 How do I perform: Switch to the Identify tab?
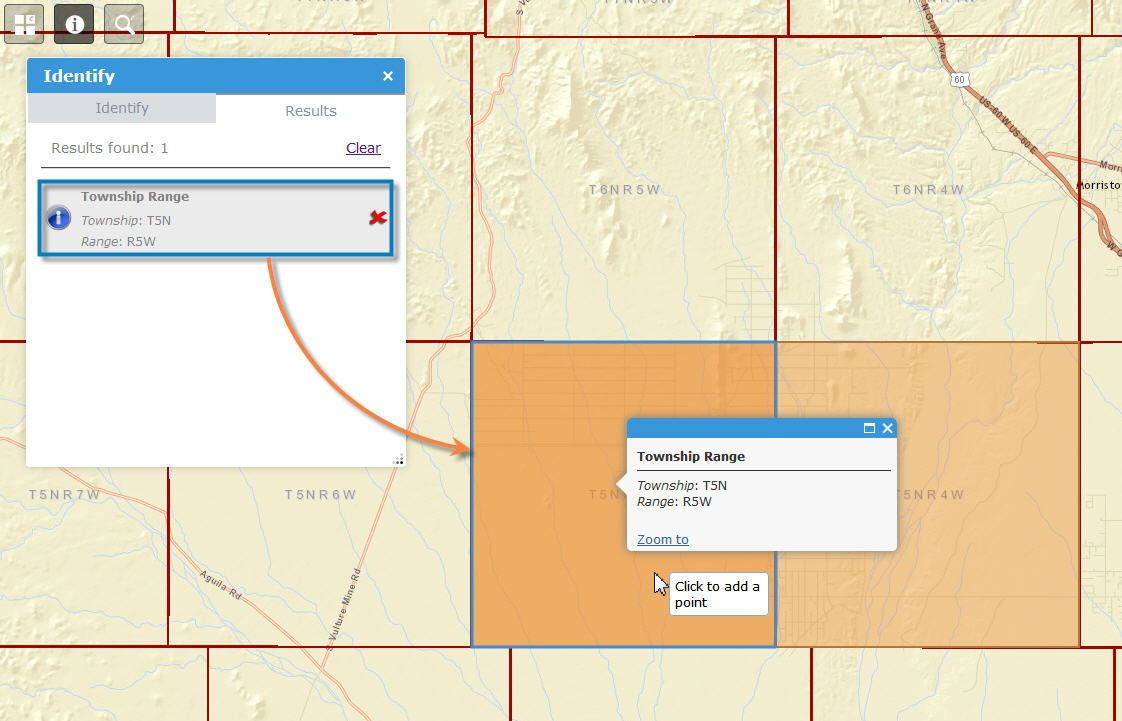(122, 108)
